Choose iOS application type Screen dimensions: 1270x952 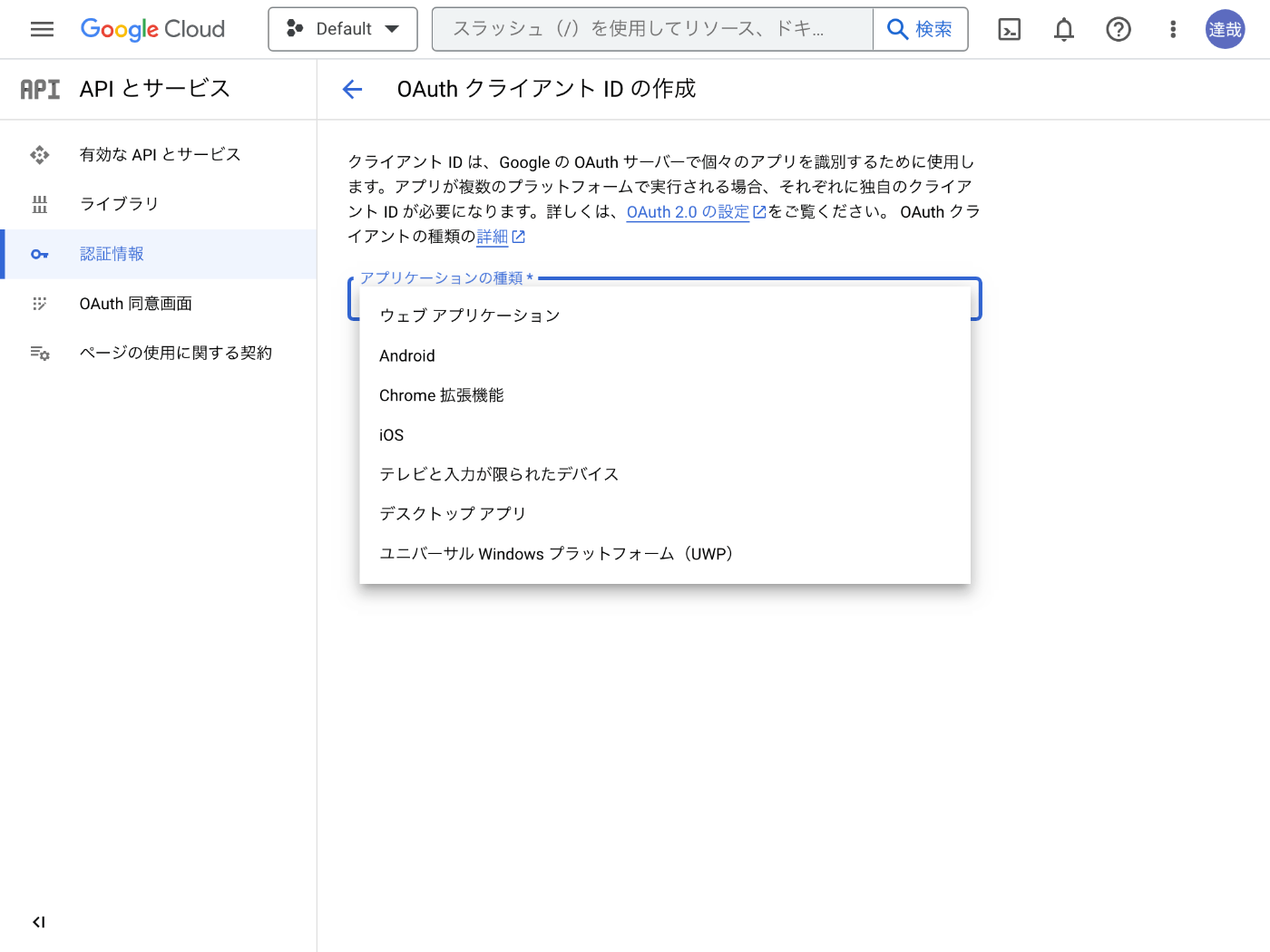pyautogui.click(x=665, y=435)
